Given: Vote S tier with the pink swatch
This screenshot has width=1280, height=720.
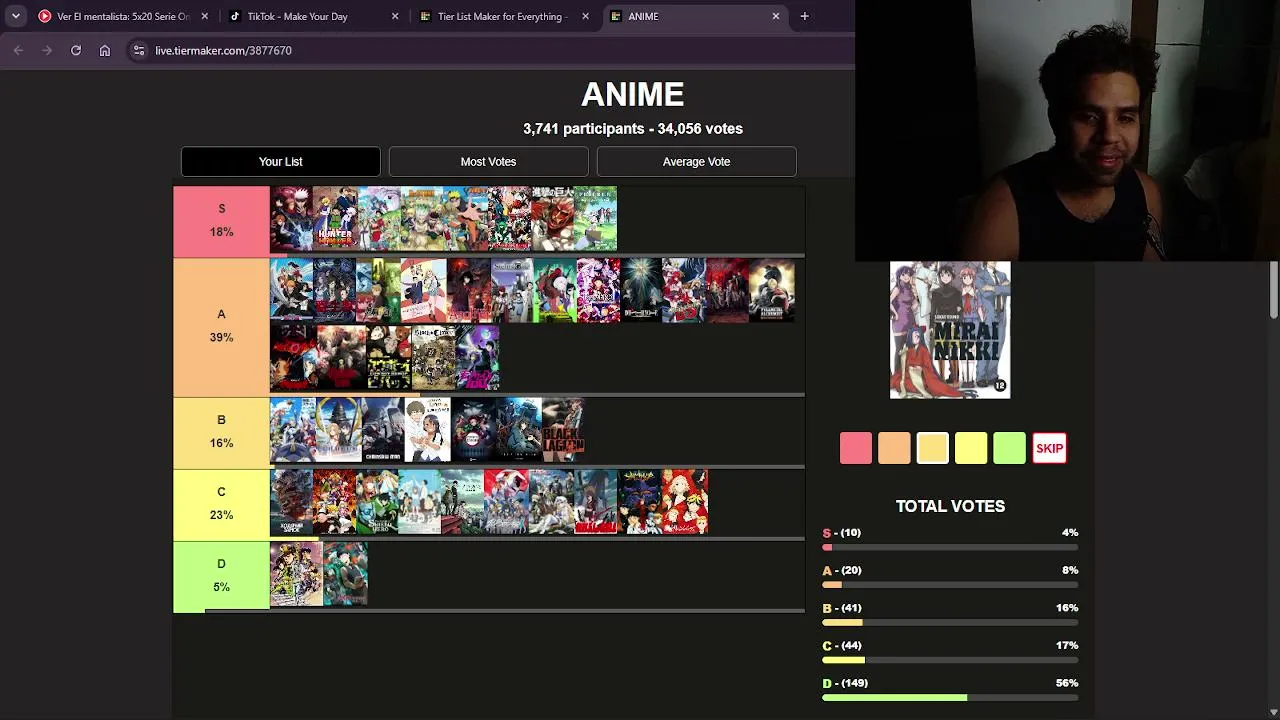Looking at the screenshot, I should point(856,448).
